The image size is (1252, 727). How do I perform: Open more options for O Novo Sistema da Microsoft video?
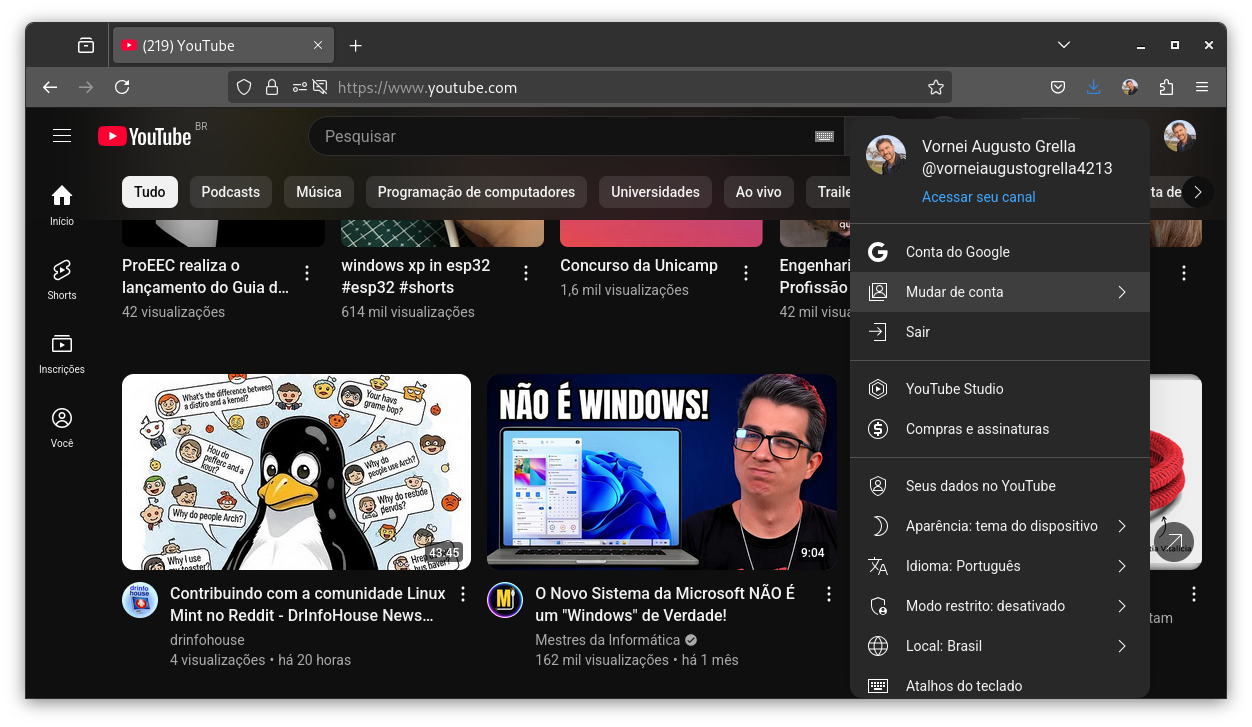click(x=829, y=594)
